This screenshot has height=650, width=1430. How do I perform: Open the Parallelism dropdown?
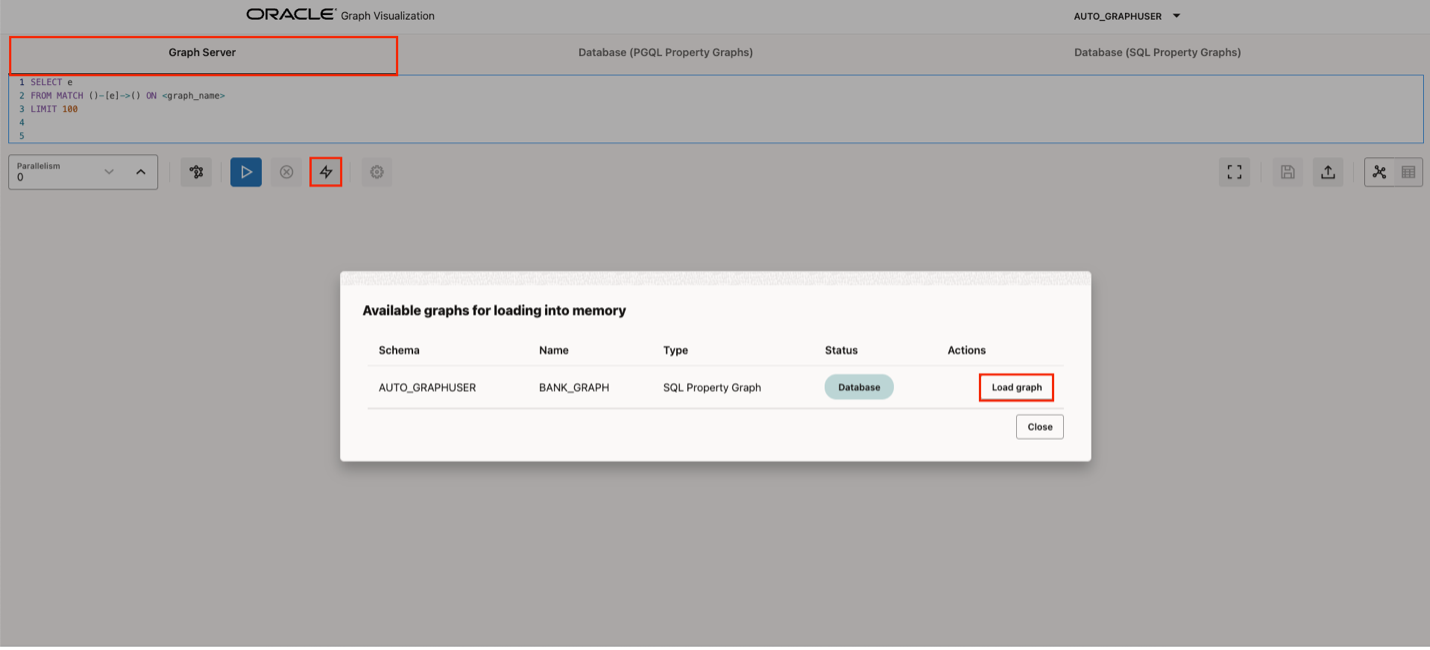[x=109, y=171]
